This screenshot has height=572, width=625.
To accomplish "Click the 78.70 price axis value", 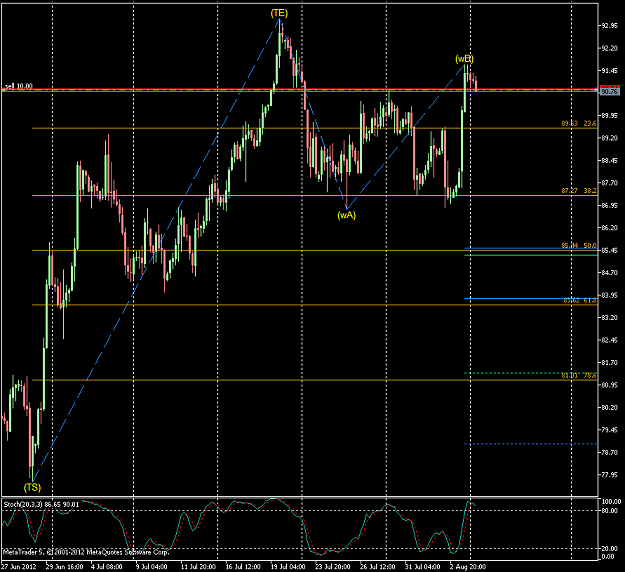I will 609,452.
